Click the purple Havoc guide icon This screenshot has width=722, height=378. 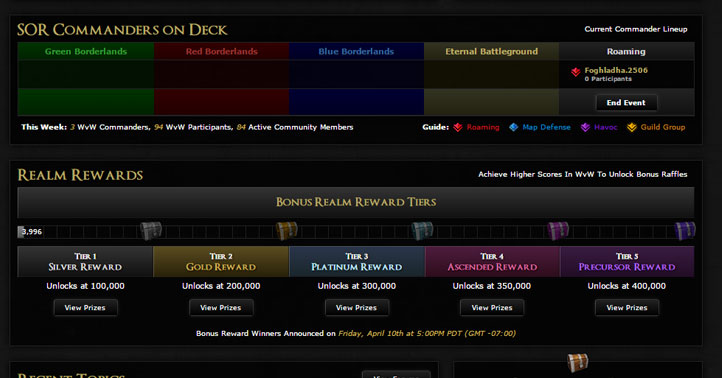[x=585, y=127]
